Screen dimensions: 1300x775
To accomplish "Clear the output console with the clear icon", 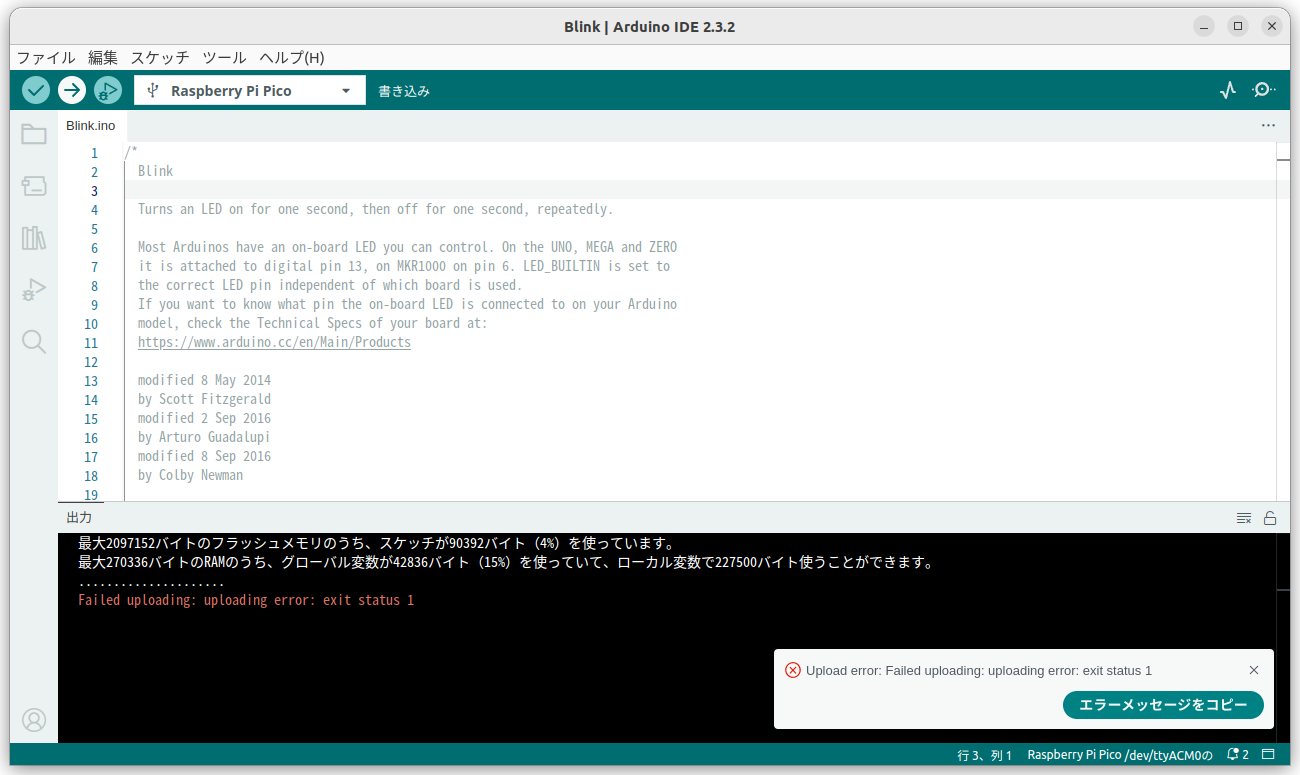I will pyautogui.click(x=1243, y=518).
